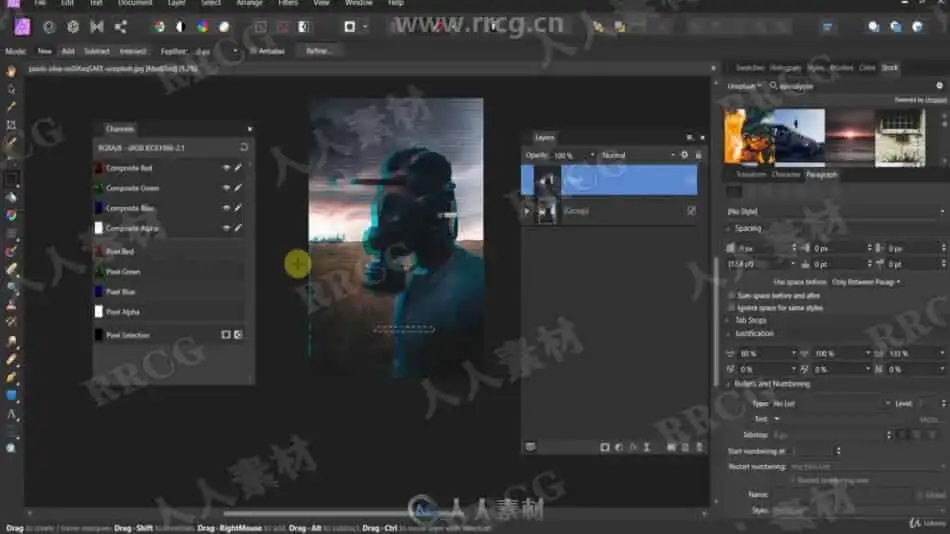950x534 pixels.
Task: Collapse the Spacing section
Action: 728,229
